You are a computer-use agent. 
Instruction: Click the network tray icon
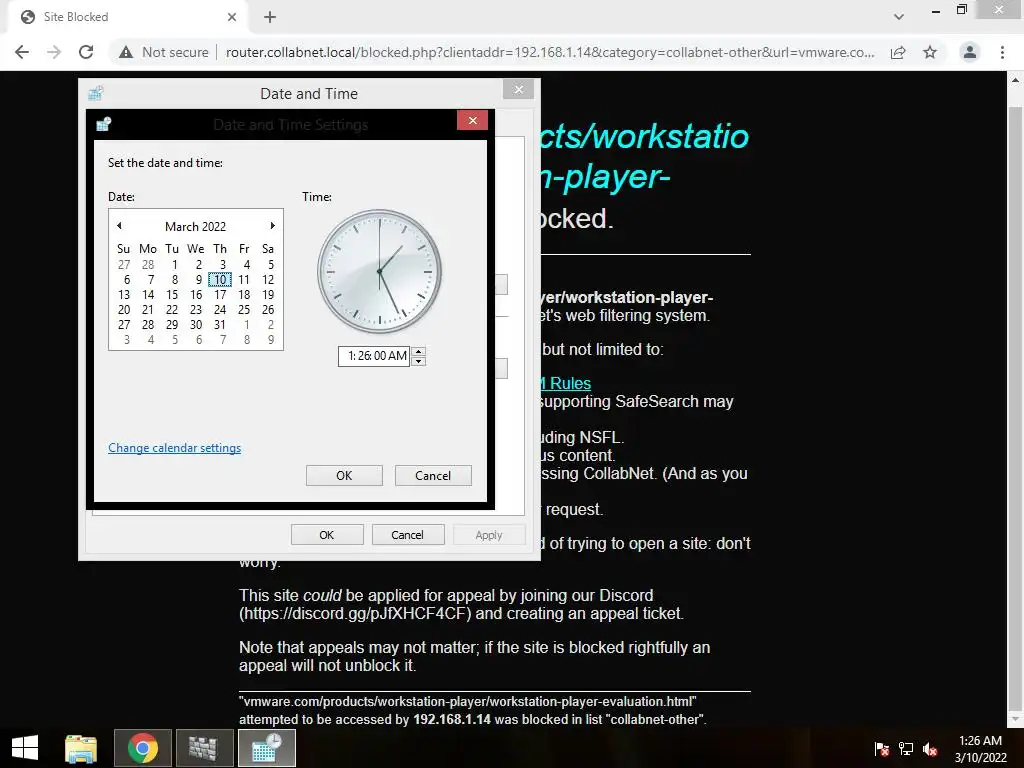coord(906,748)
